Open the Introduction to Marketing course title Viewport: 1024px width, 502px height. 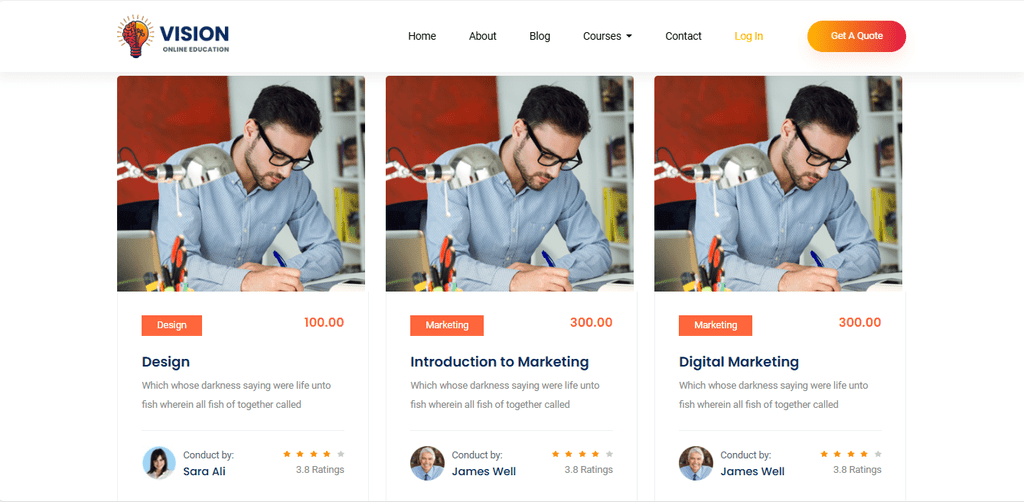[x=500, y=362]
